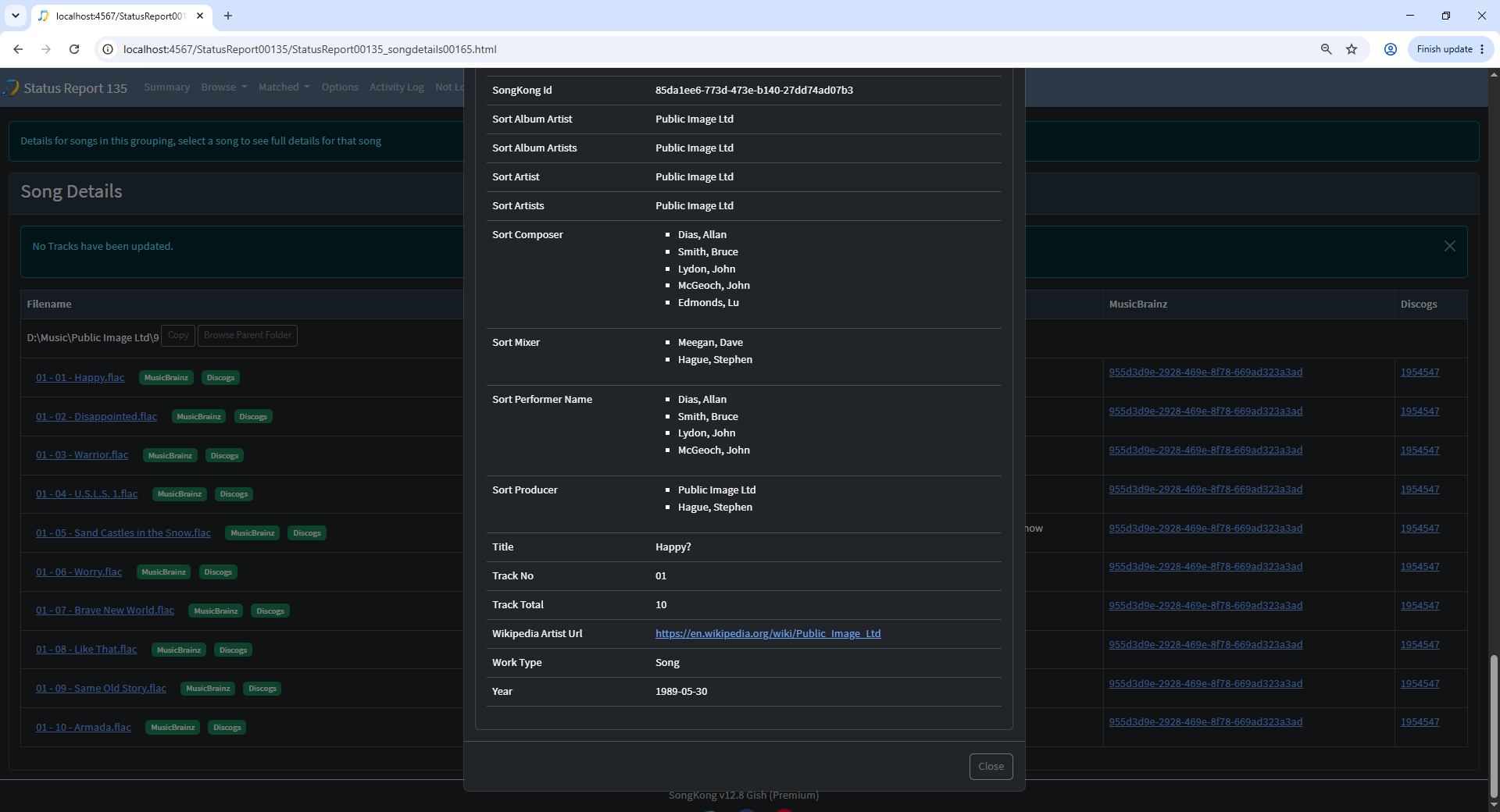Click the site information icon in address bar

click(x=108, y=49)
